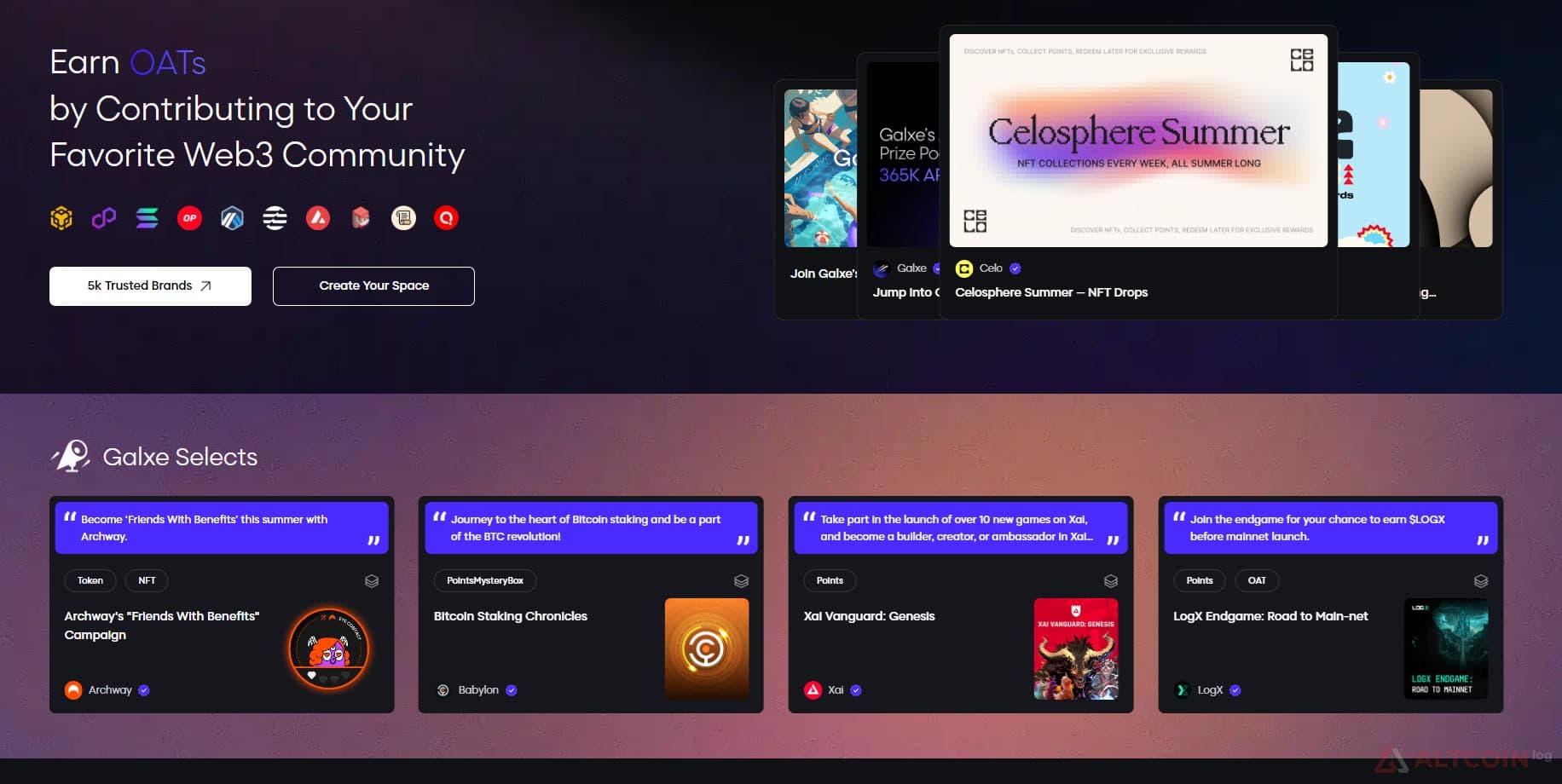Click the Babylon space logo icon

coord(443,690)
